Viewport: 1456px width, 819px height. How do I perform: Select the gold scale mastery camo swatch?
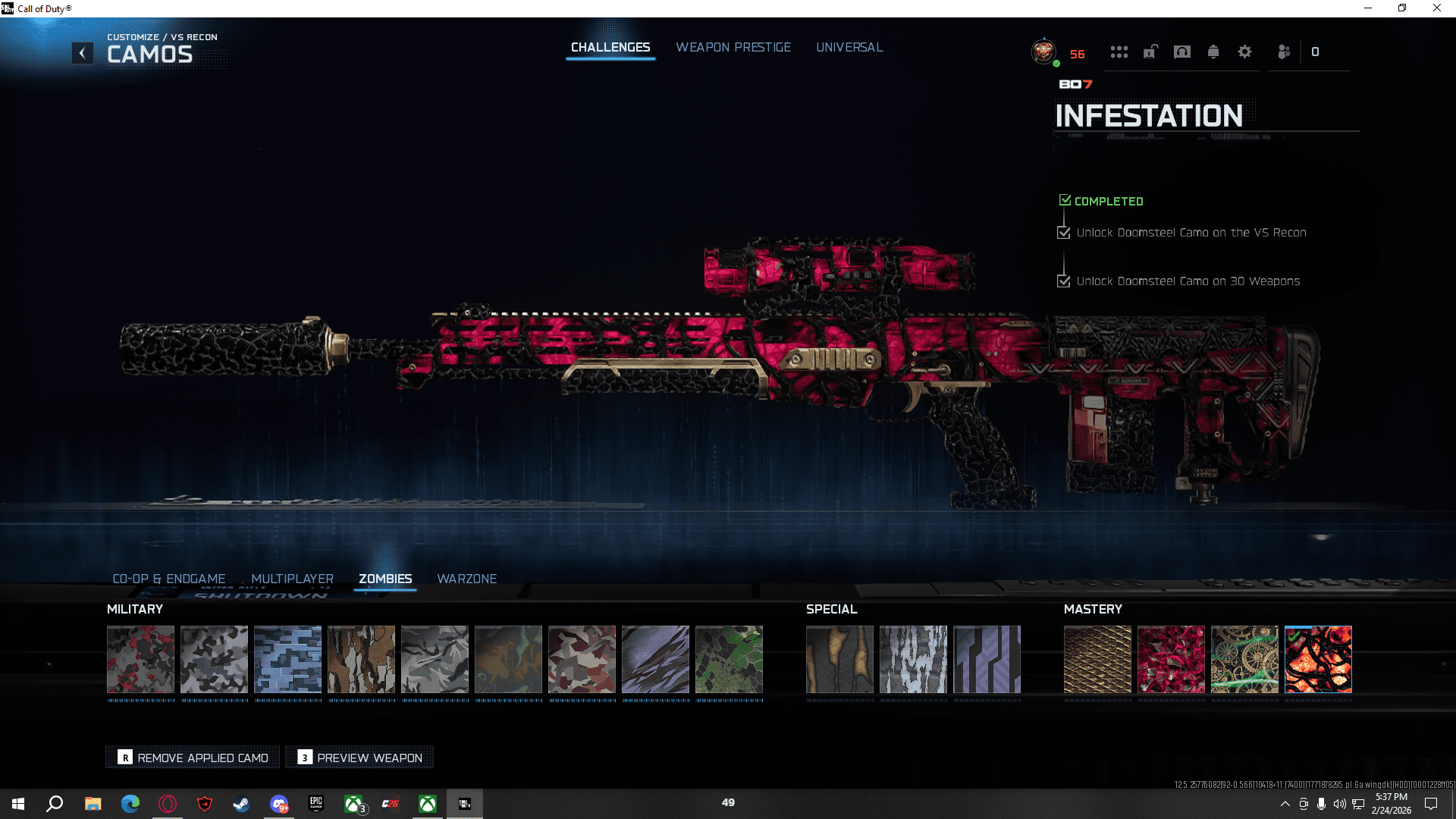coord(1097,659)
